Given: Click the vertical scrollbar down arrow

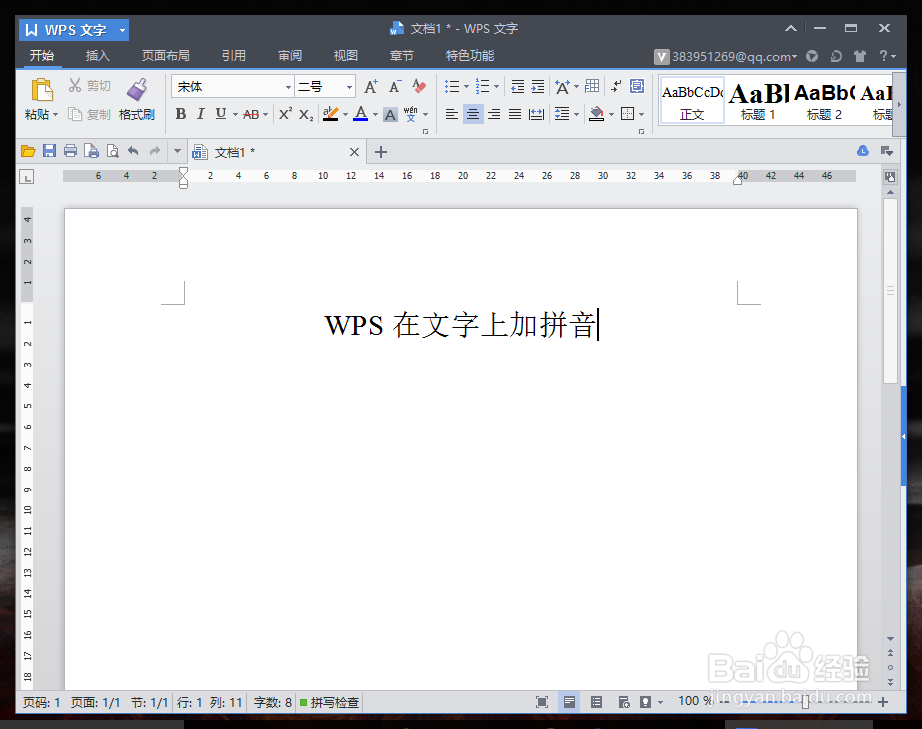Looking at the screenshot, I should [x=890, y=639].
